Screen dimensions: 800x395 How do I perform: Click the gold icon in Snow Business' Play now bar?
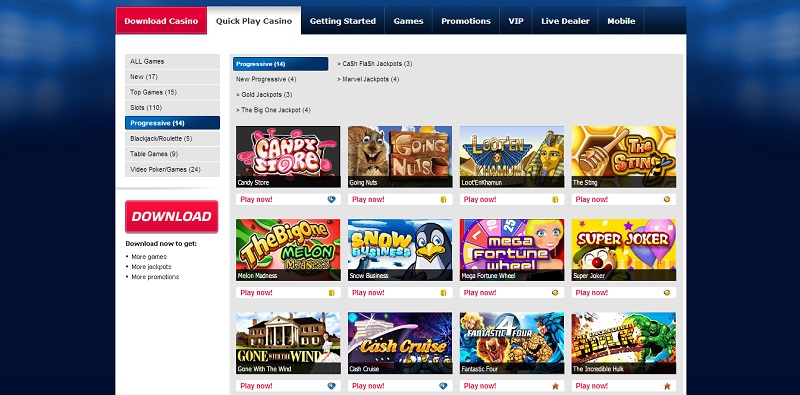coord(443,293)
